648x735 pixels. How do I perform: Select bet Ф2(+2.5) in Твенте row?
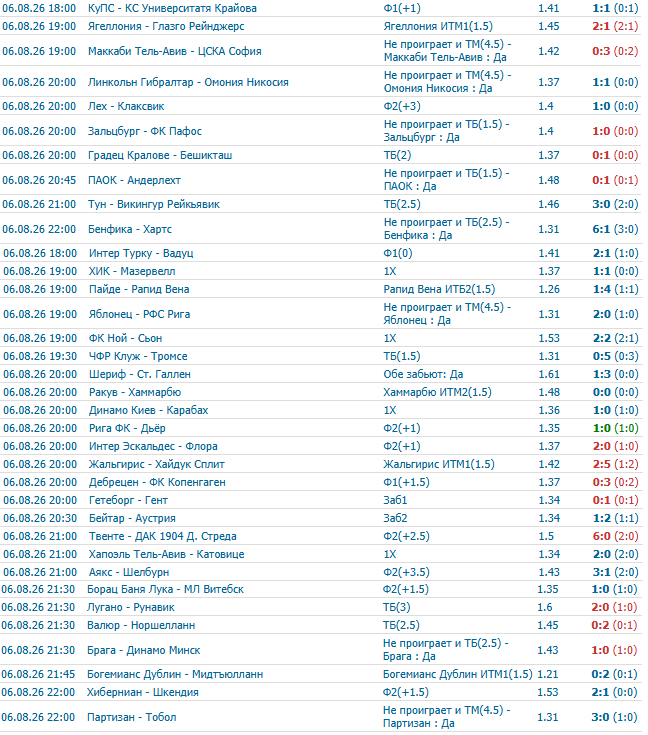(x=406, y=536)
